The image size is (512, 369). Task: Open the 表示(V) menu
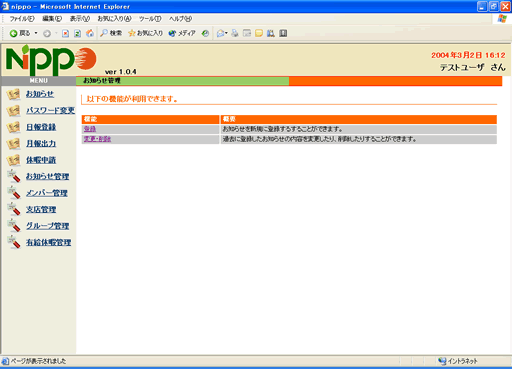click(80, 19)
